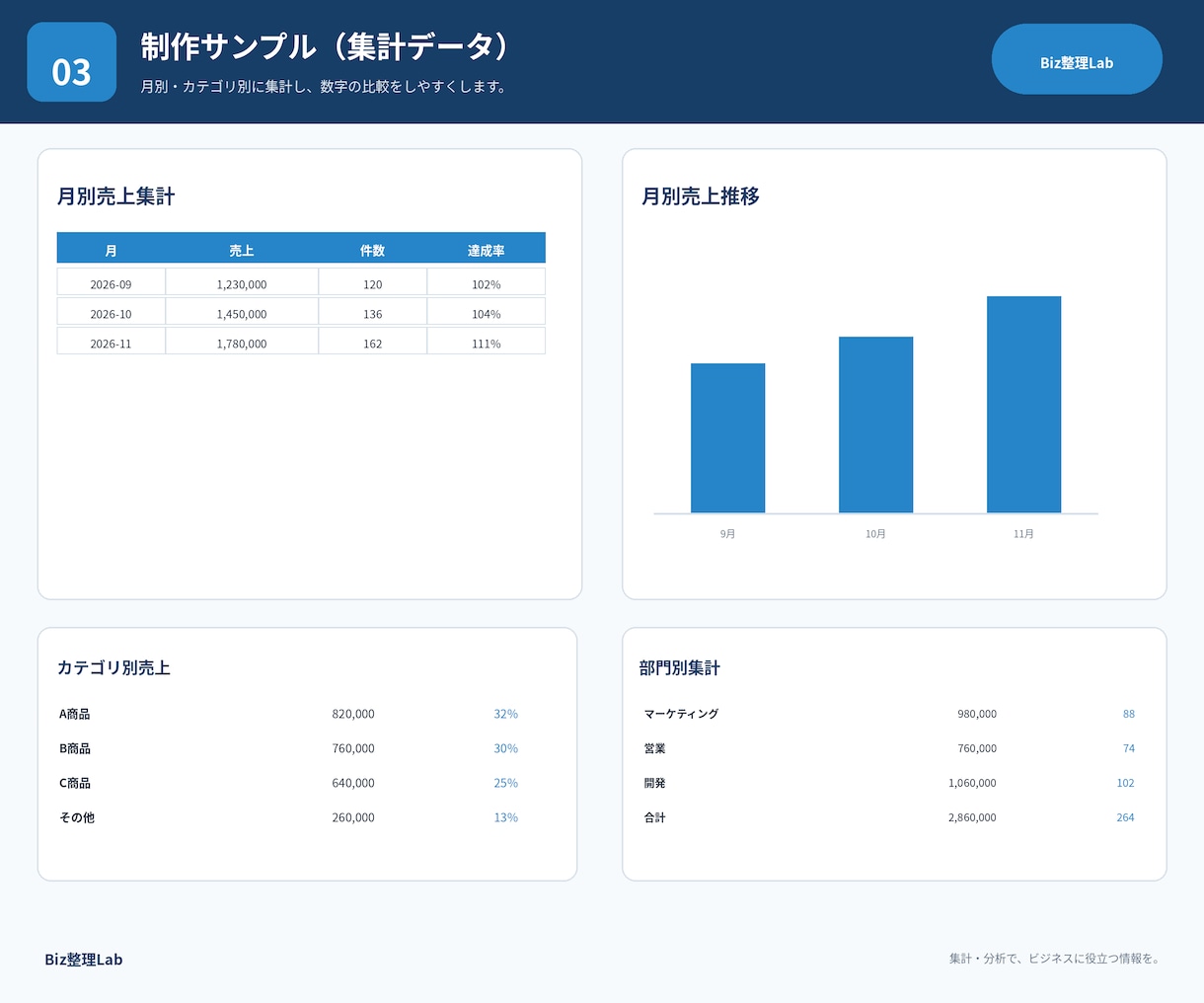Click the 88 count value

click(1129, 714)
